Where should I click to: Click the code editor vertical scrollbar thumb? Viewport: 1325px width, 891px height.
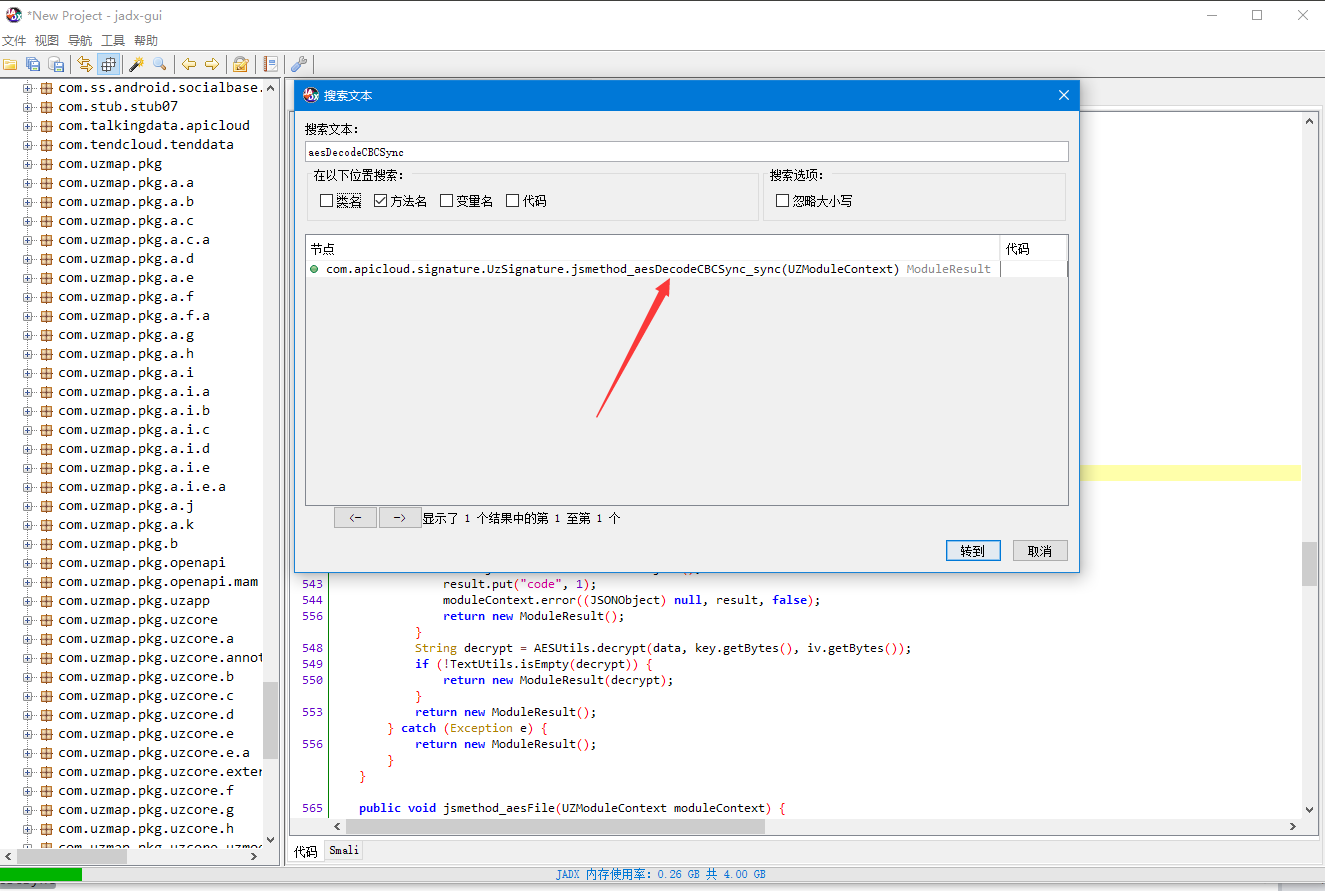[x=1309, y=564]
